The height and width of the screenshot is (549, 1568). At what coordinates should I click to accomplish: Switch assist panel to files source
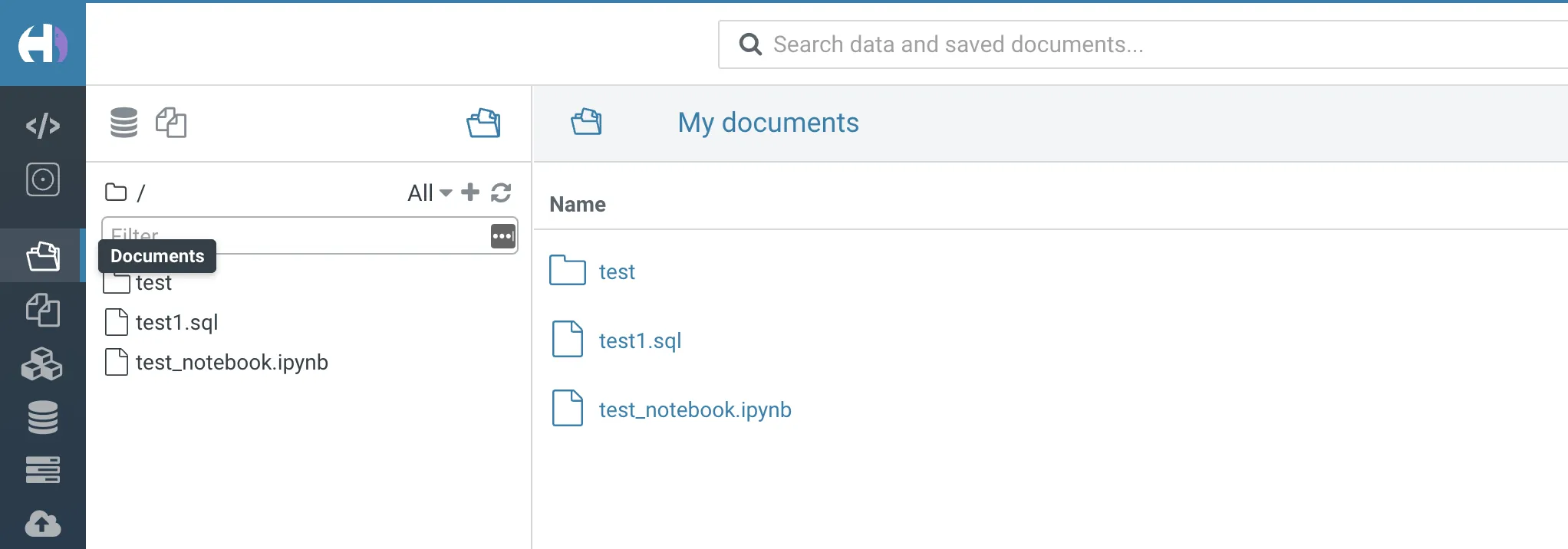pos(171,123)
